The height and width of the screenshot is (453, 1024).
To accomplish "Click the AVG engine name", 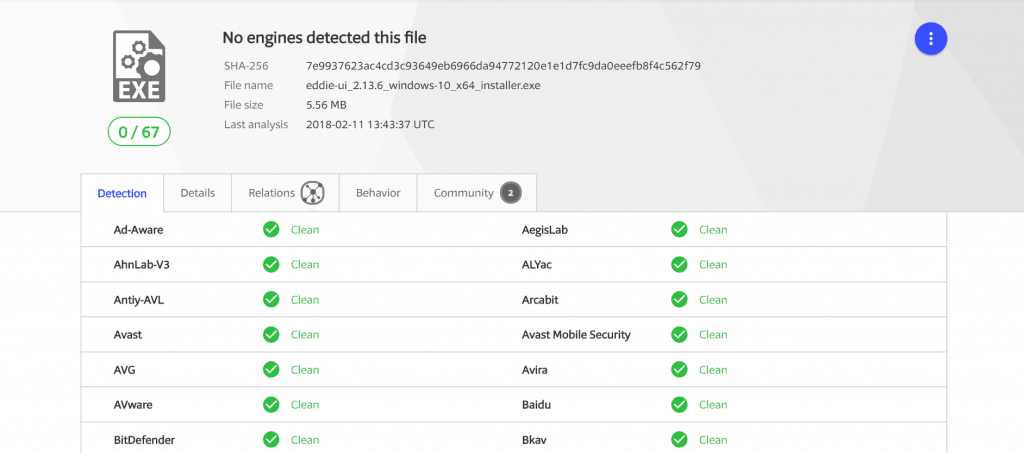I will click(x=125, y=369).
